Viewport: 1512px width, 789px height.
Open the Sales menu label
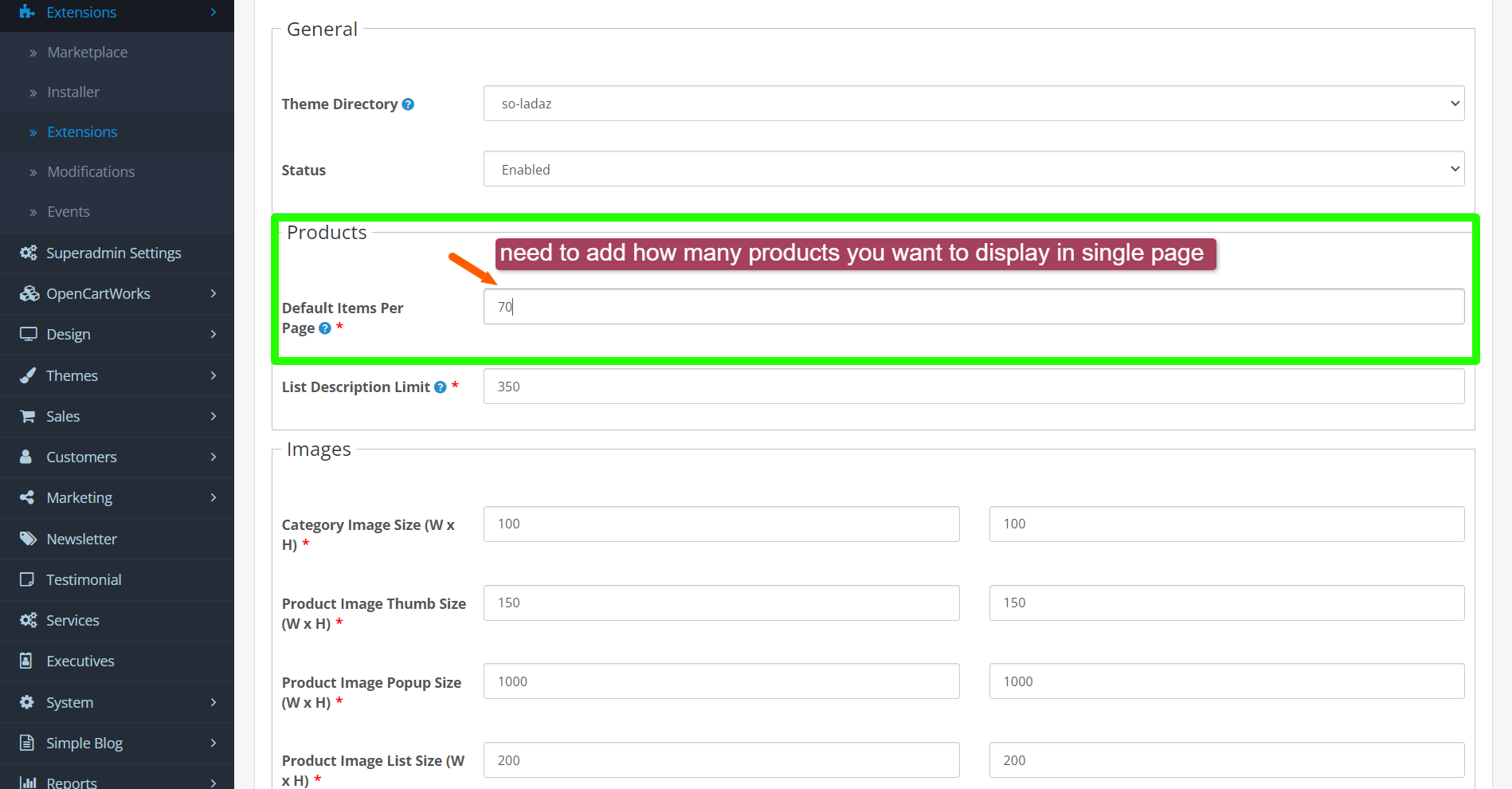(x=63, y=416)
